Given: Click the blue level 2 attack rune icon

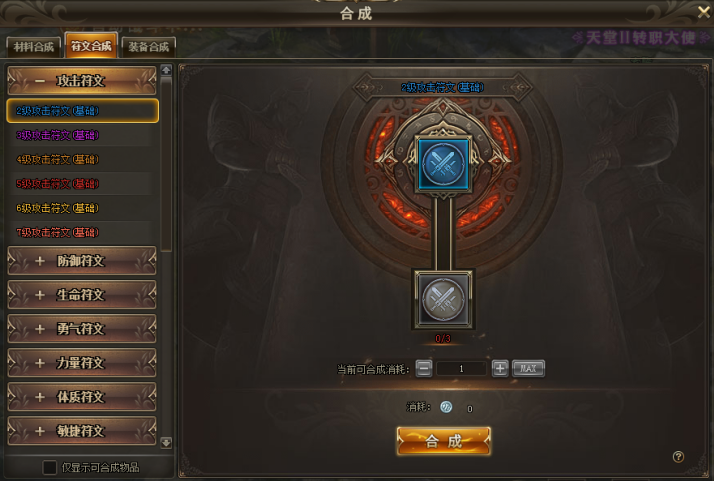Looking at the screenshot, I should [443, 164].
